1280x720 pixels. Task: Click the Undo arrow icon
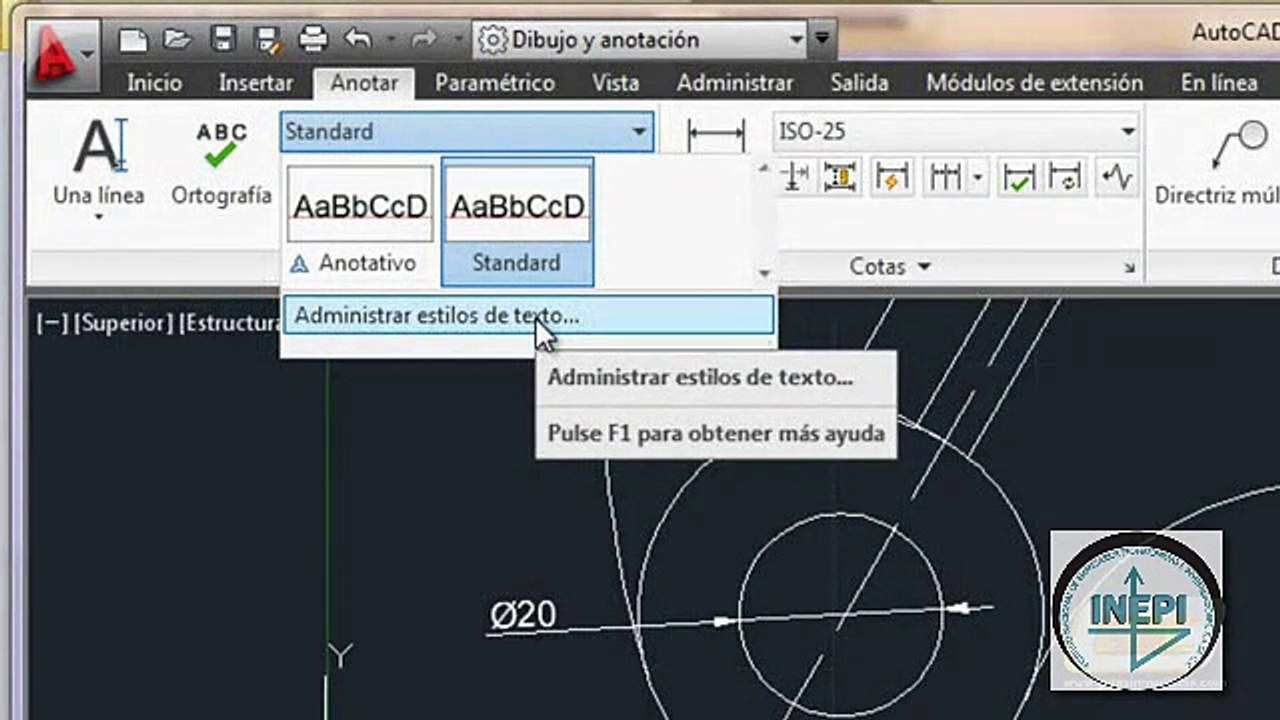click(x=358, y=40)
